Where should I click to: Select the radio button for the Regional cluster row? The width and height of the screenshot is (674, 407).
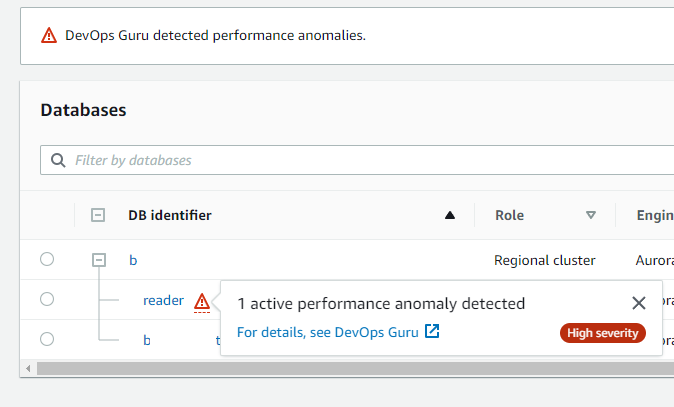[x=47, y=260]
